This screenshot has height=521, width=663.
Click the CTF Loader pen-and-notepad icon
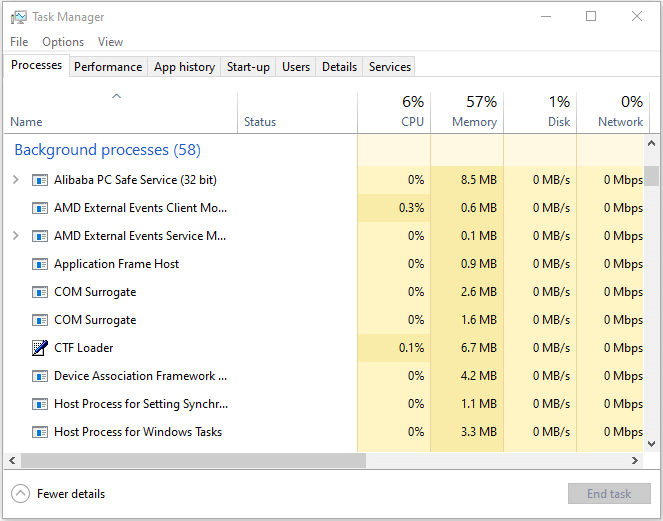pyautogui.click(x=40, y=348)
